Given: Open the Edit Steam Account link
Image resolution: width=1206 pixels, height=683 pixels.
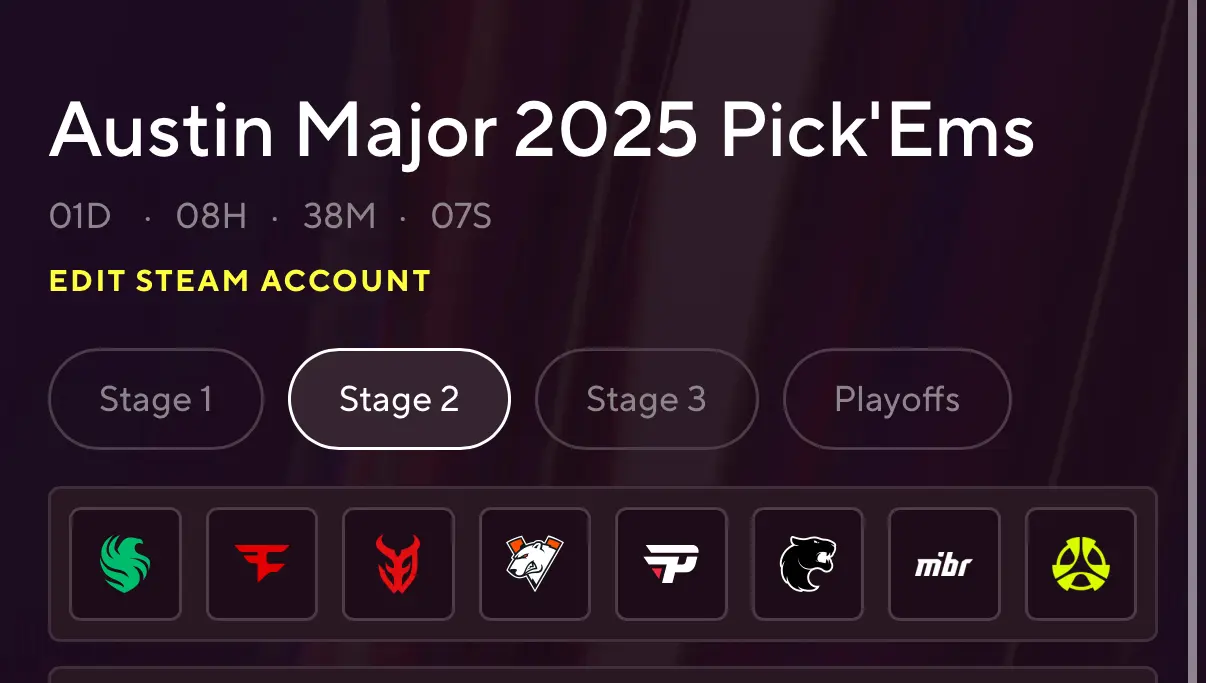Looking at the screenshot, I should (240, 281).
